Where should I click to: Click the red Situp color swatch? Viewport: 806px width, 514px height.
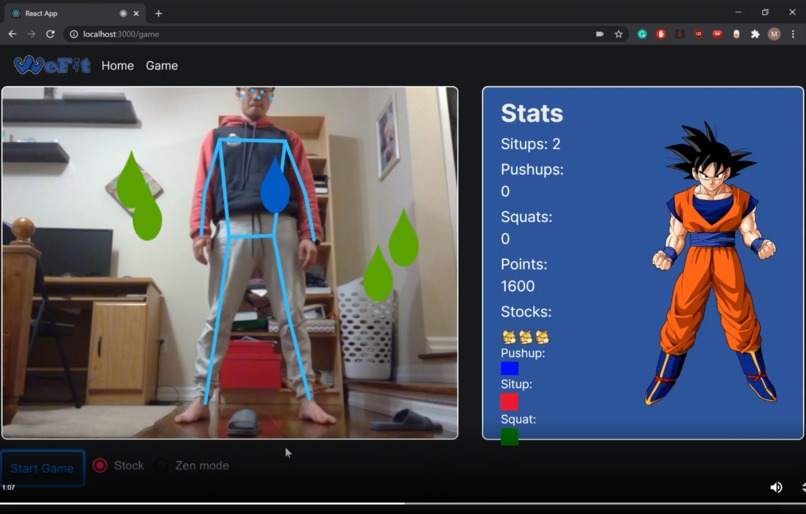[x=509, y=401]
